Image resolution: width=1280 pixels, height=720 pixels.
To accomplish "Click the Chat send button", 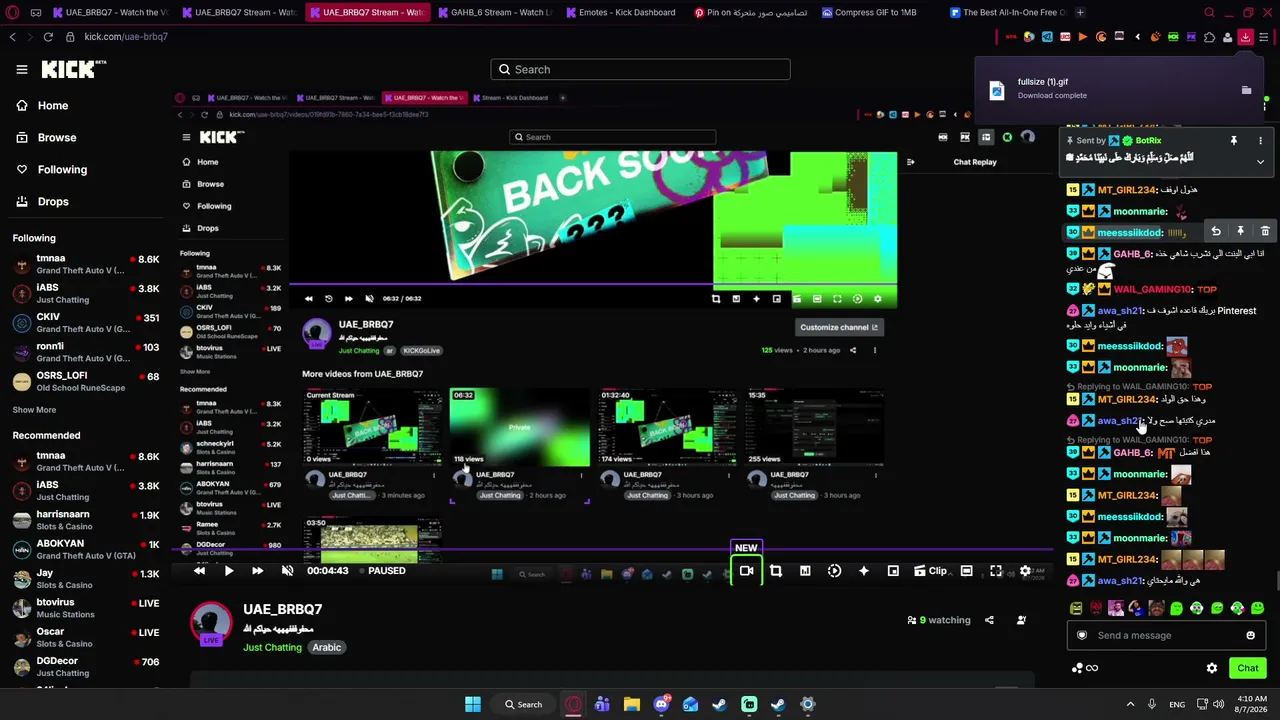I will 1247,668.
